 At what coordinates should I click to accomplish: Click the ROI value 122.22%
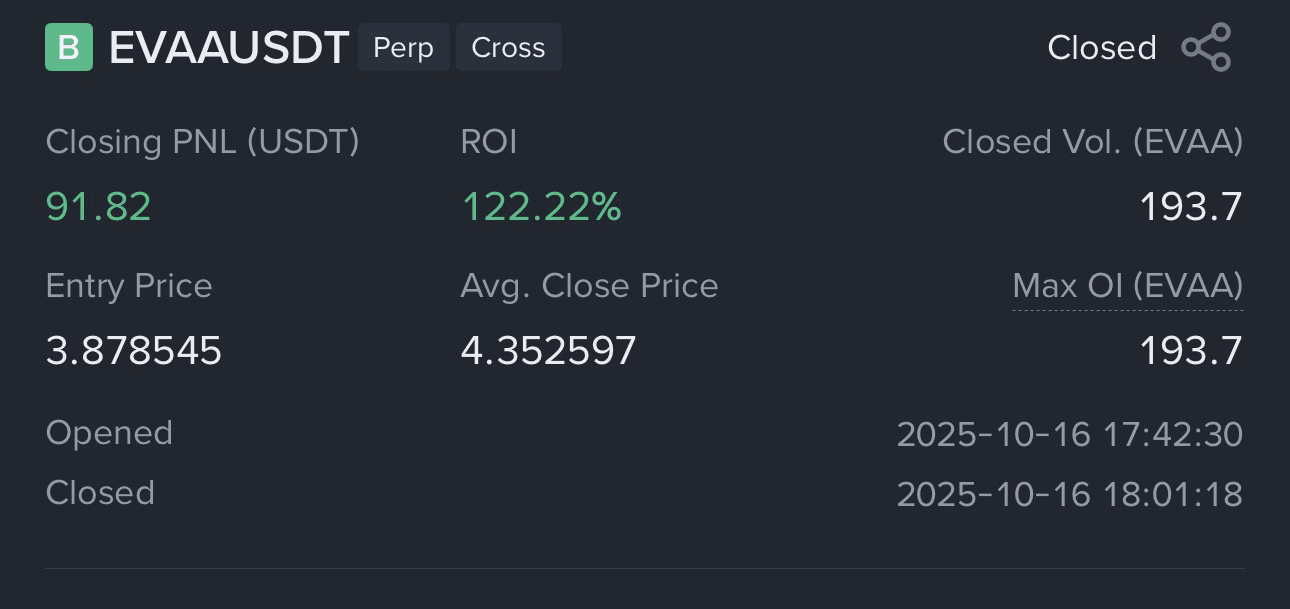click(541, 207)
